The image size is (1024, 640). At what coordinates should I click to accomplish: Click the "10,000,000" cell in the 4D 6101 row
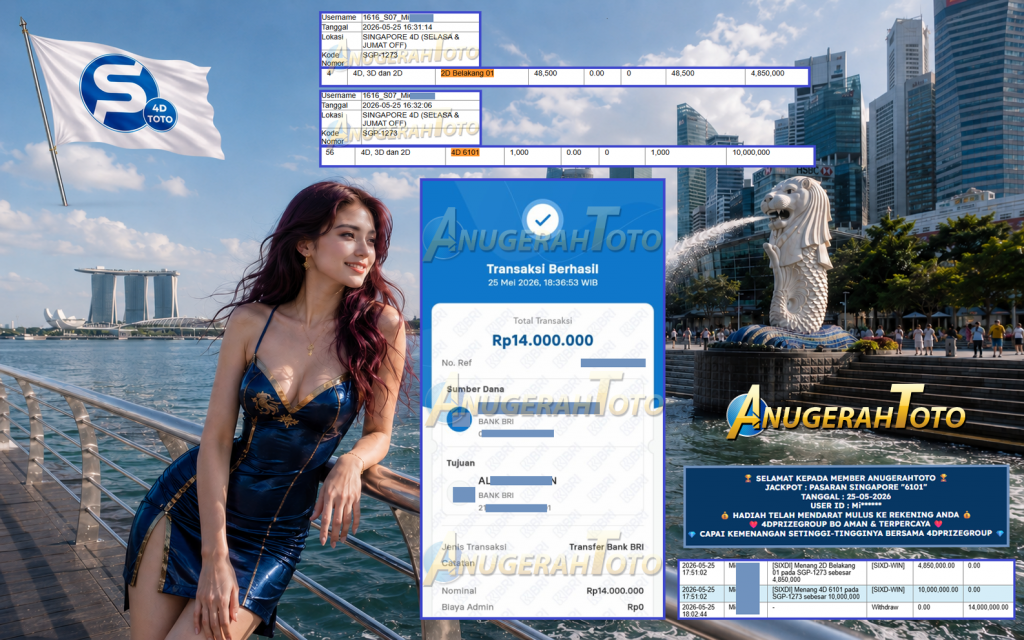click(x=751, y=152)
